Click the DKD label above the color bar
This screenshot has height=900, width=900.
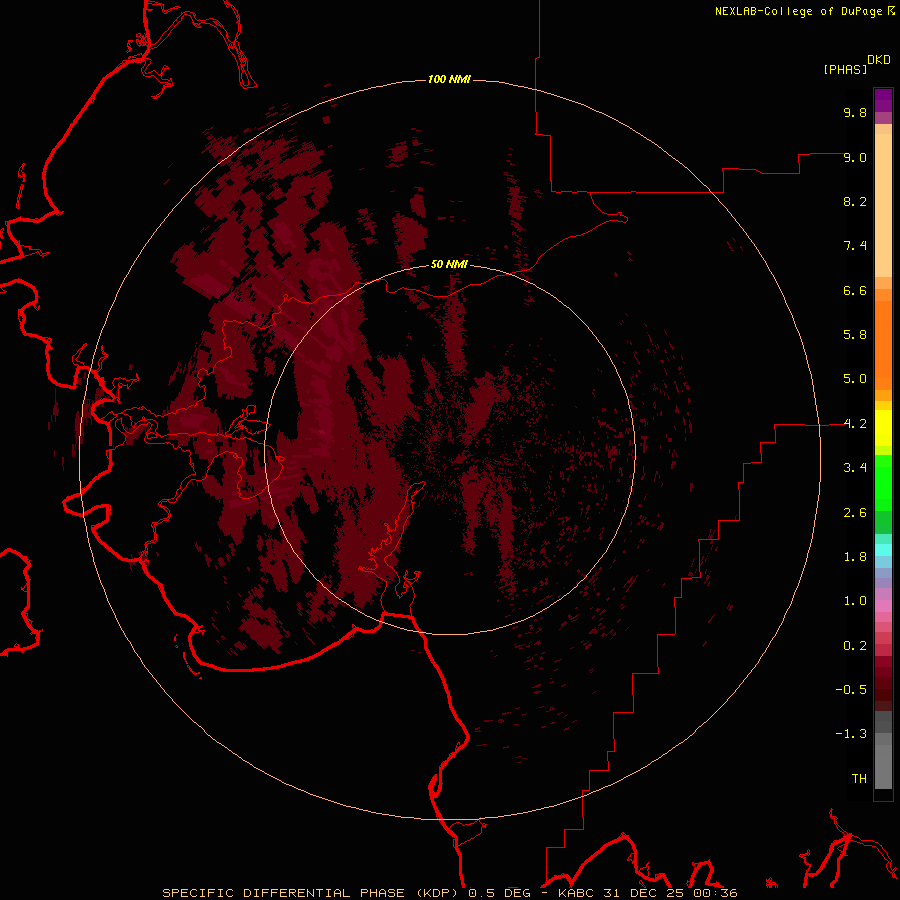[879, 59]
